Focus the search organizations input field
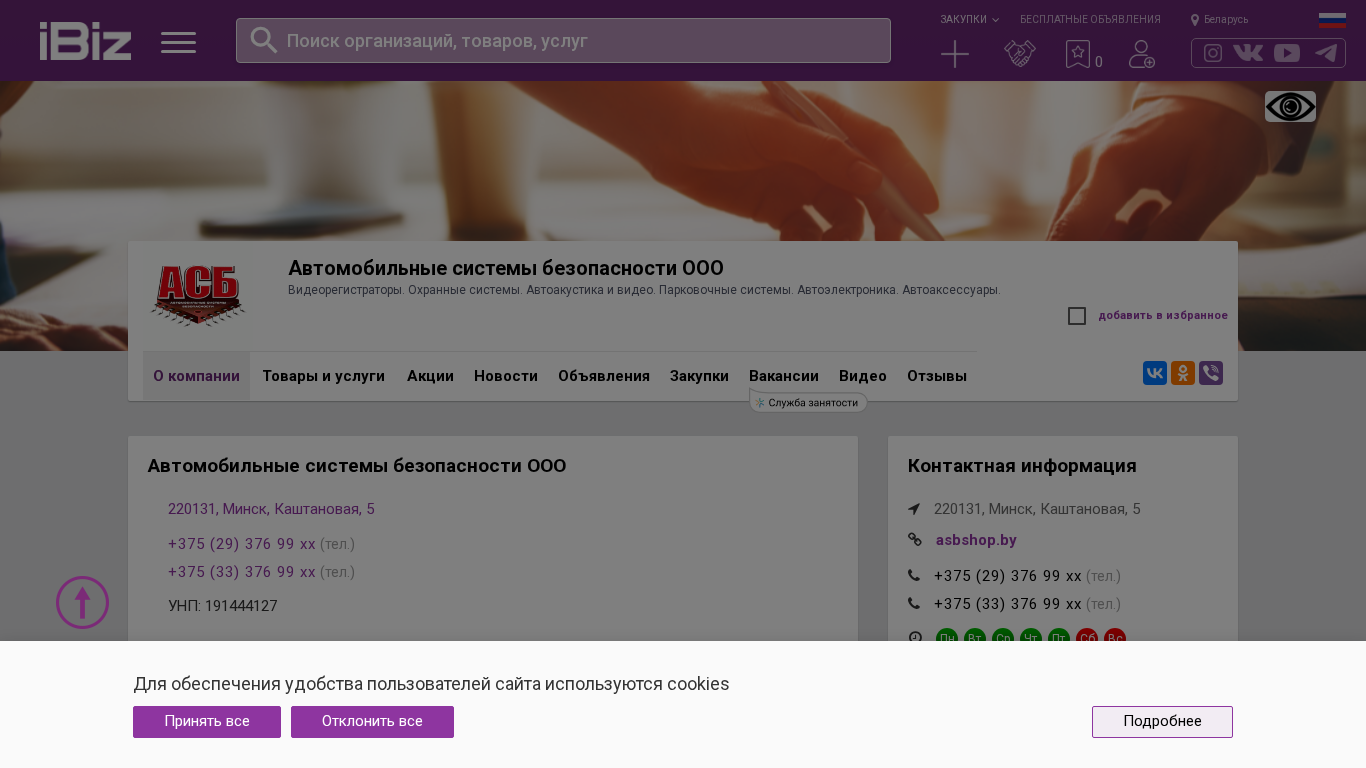The height and width of the screenshot is (768, 1366). coord(563,41)
